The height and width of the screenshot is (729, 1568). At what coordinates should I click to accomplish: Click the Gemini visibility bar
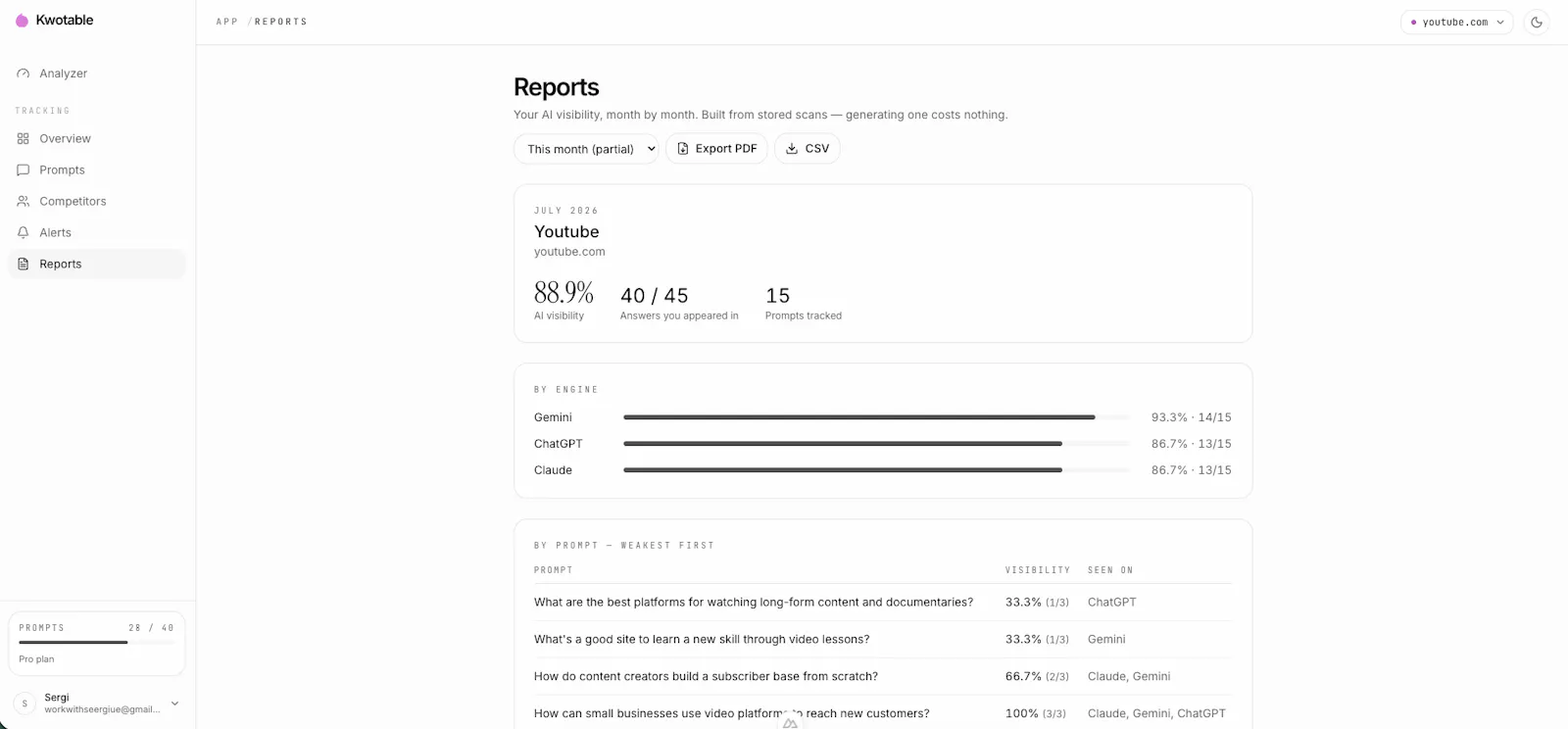(x=876, y=417)
